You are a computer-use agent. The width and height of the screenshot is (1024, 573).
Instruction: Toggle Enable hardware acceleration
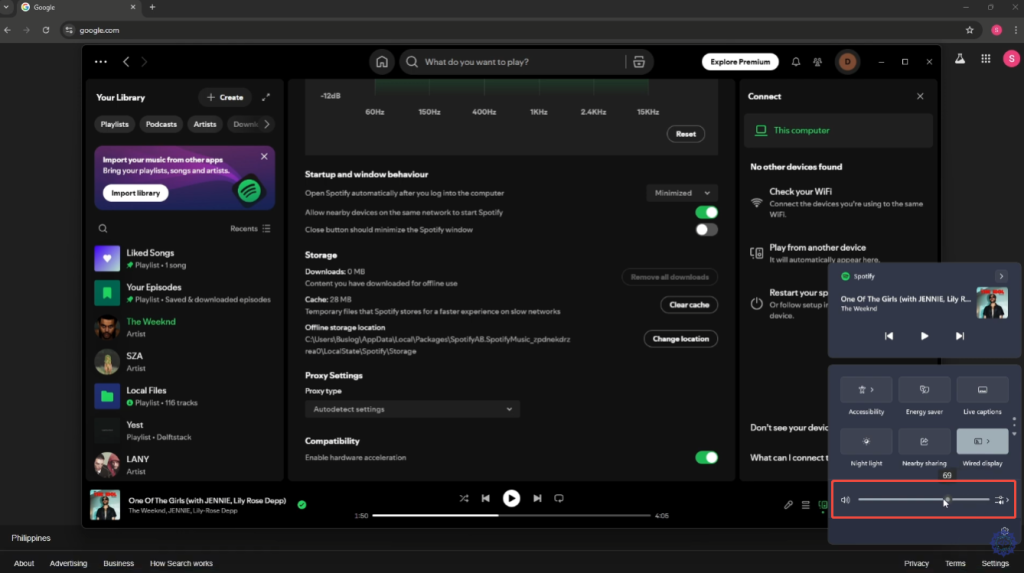coord(706,457)
